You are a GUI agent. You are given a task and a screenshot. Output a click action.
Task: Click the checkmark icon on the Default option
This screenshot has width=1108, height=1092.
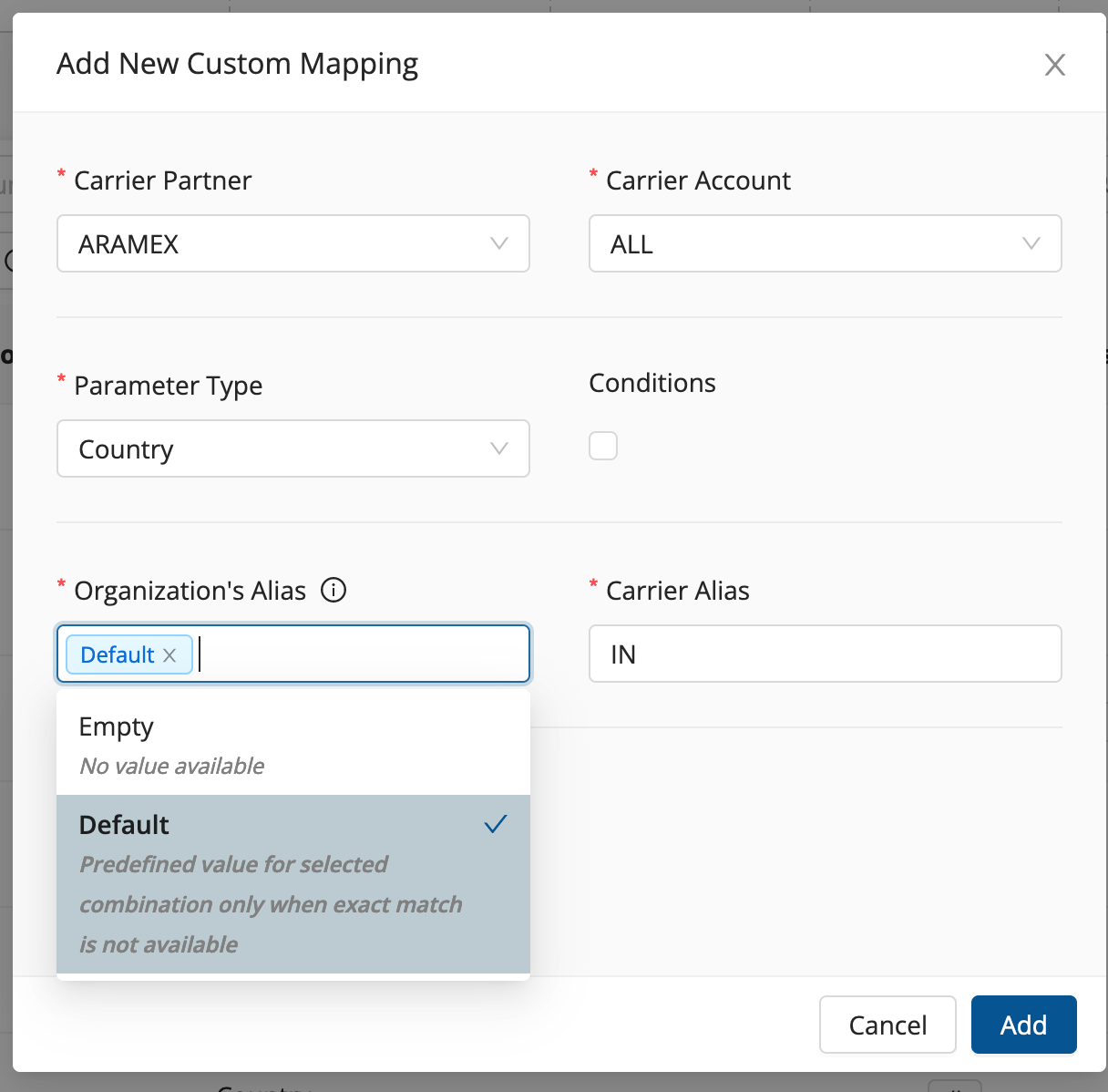[496, 825]
